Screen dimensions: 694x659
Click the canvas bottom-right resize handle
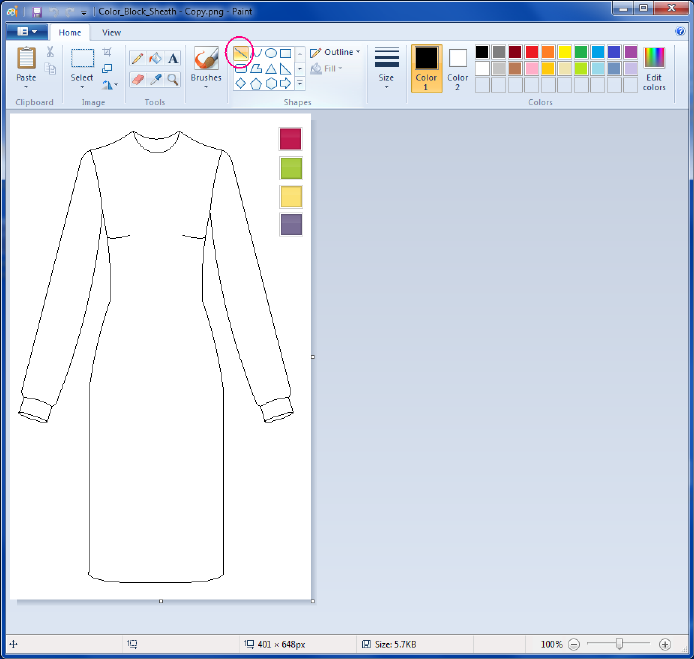[x=313, y=601]
